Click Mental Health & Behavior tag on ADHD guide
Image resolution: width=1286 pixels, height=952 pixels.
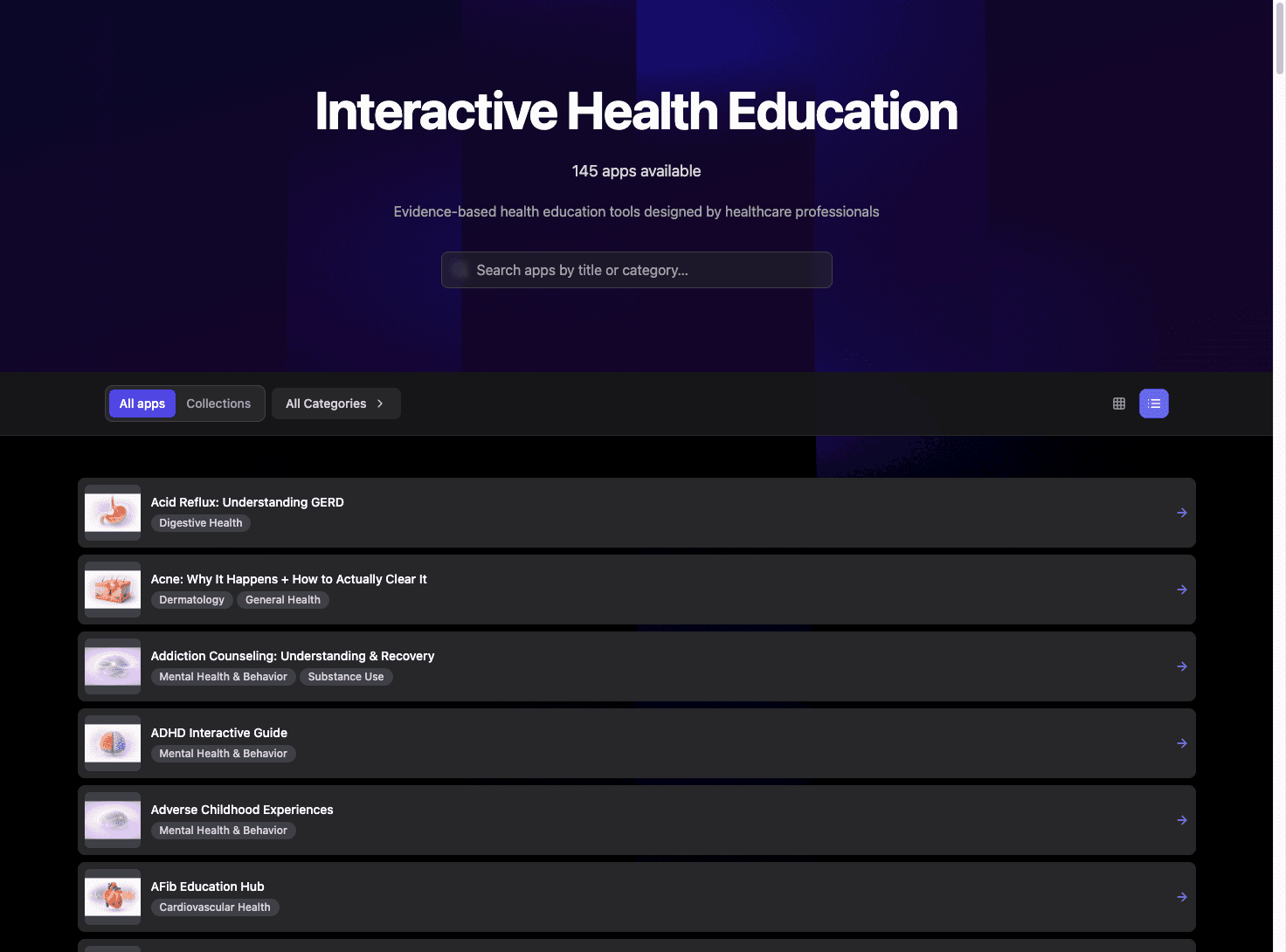(224, 754)
